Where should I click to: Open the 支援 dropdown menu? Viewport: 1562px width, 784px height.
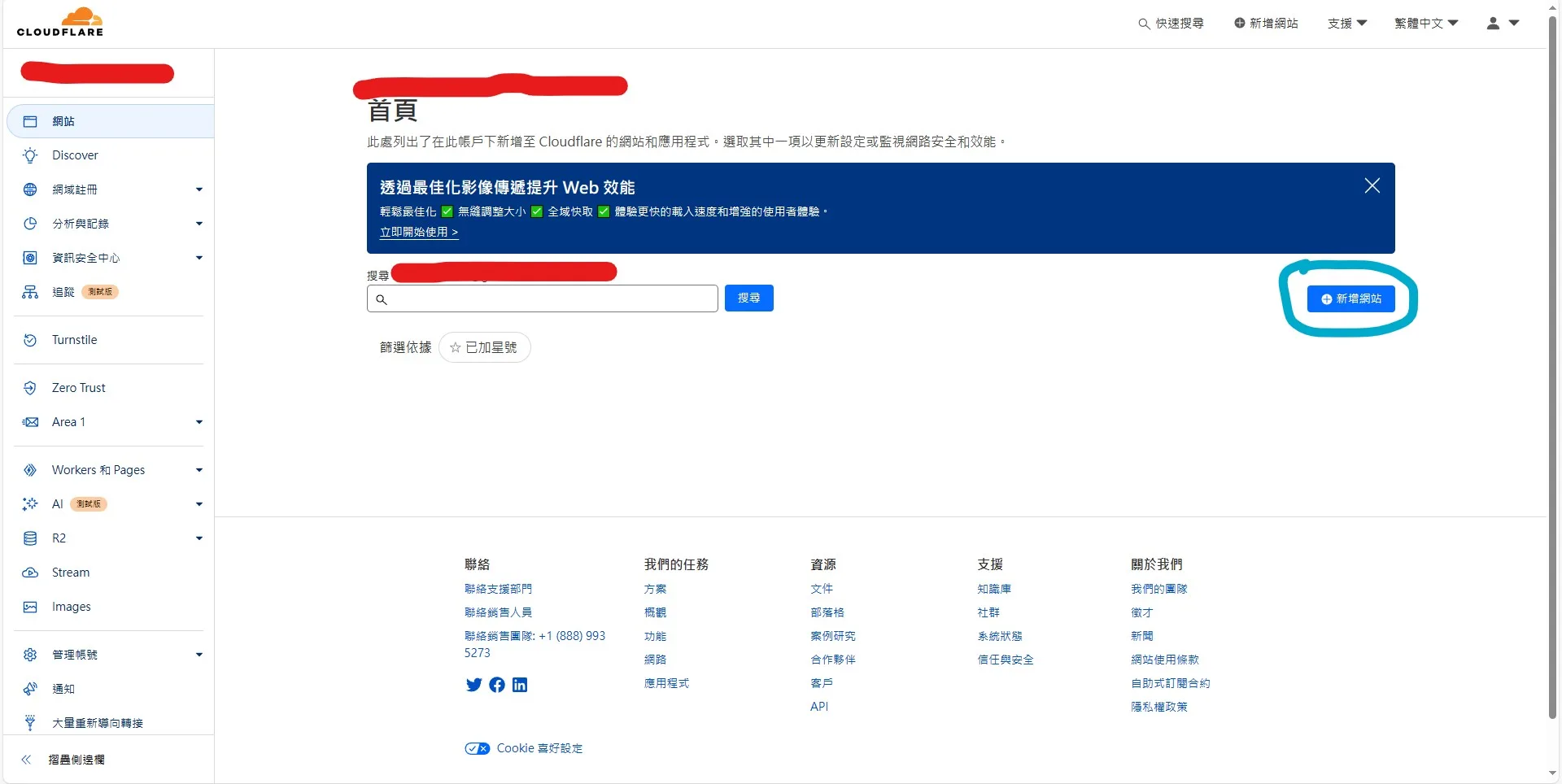pos(1347,24)
